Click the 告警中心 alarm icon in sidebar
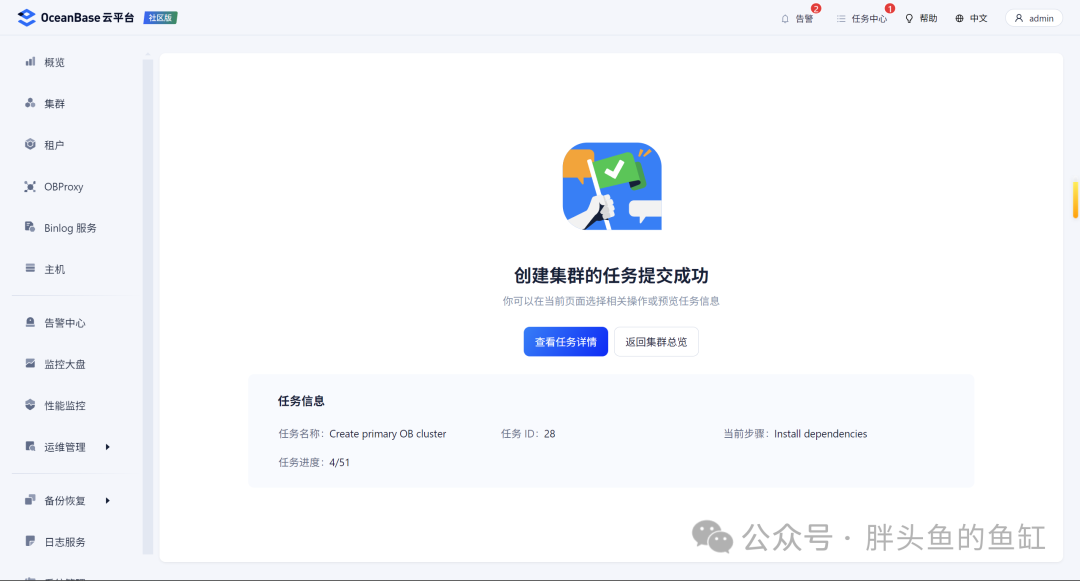Image resolution: width=1080 pixels, height=581 pixels. click(x=30, y=322)
